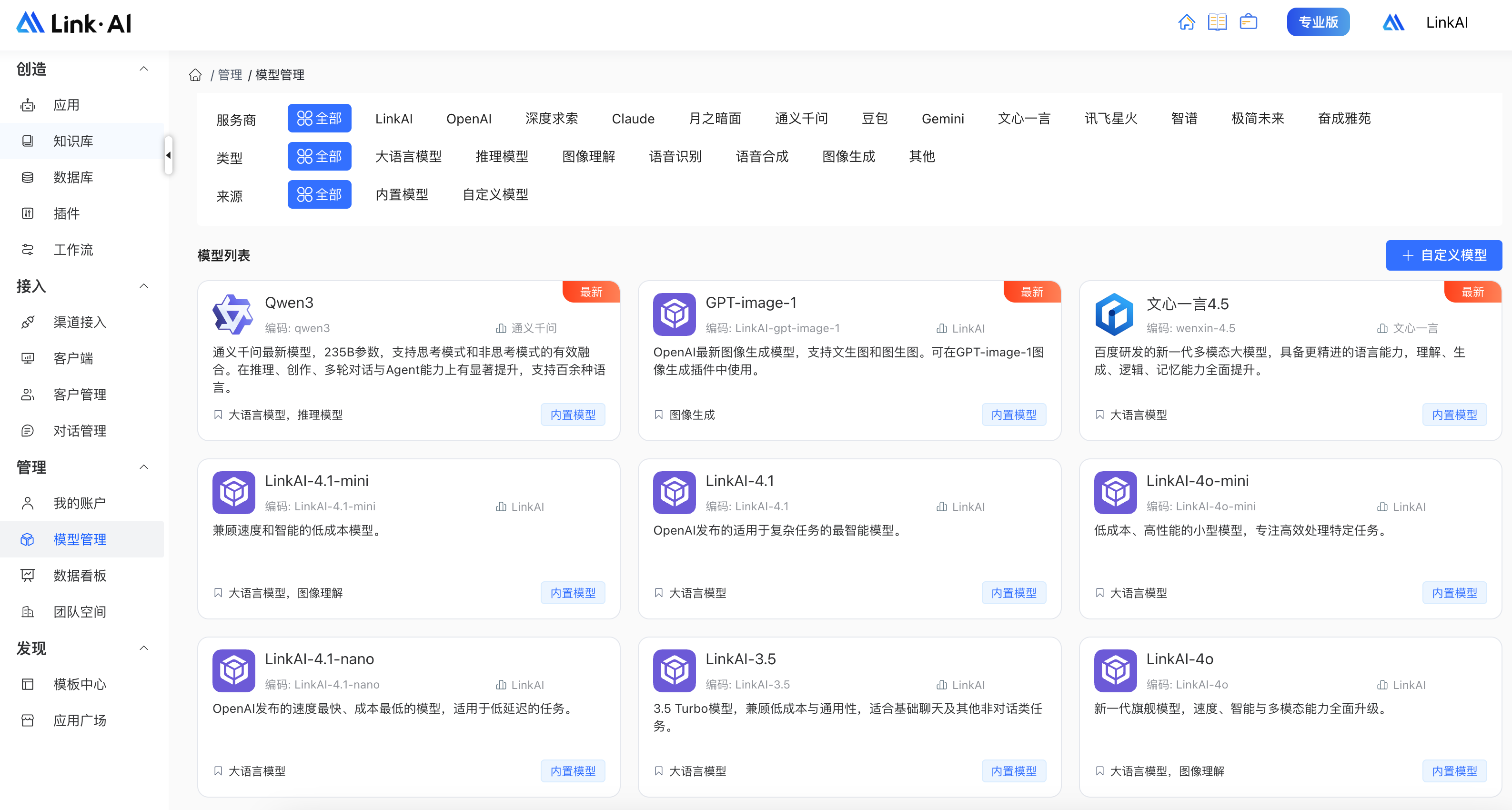Collapse the 接入 sidebar section
The height and width of the screenshot is (810, 1512).
point(144,286)
